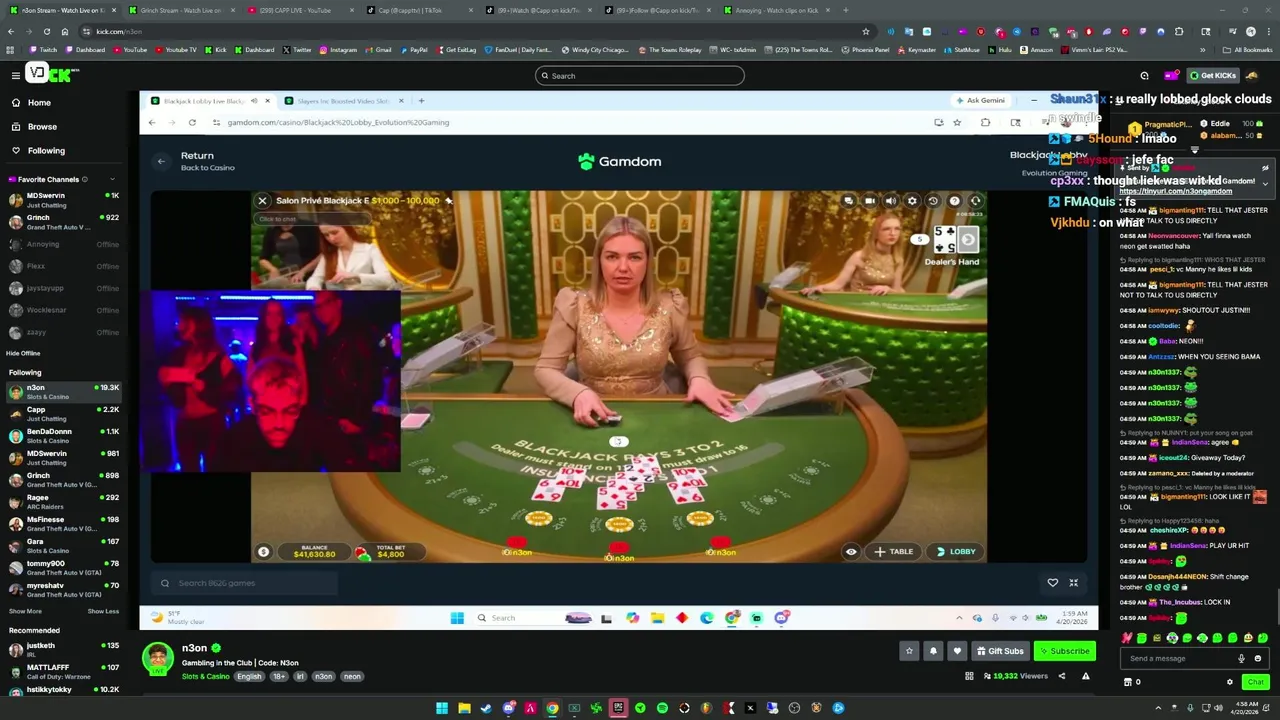Click the LOBBY button in blackjack
Viewport: 1280px width, 720px height.
955,552
